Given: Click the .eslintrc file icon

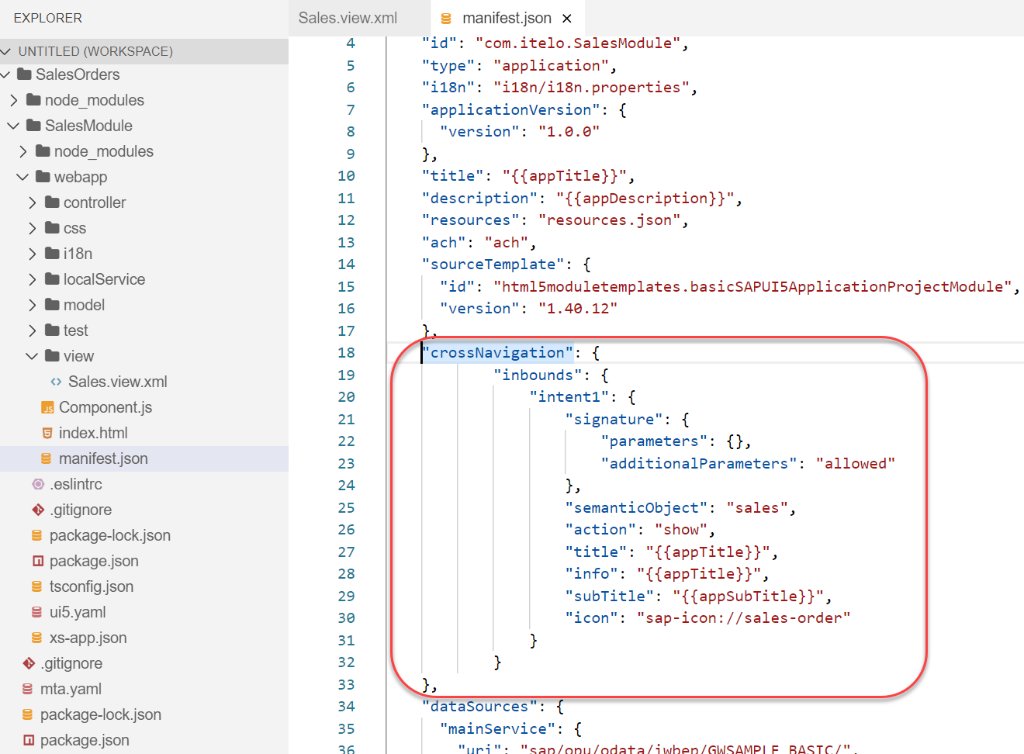Looking at the screenshot, I should pos(38,484).
